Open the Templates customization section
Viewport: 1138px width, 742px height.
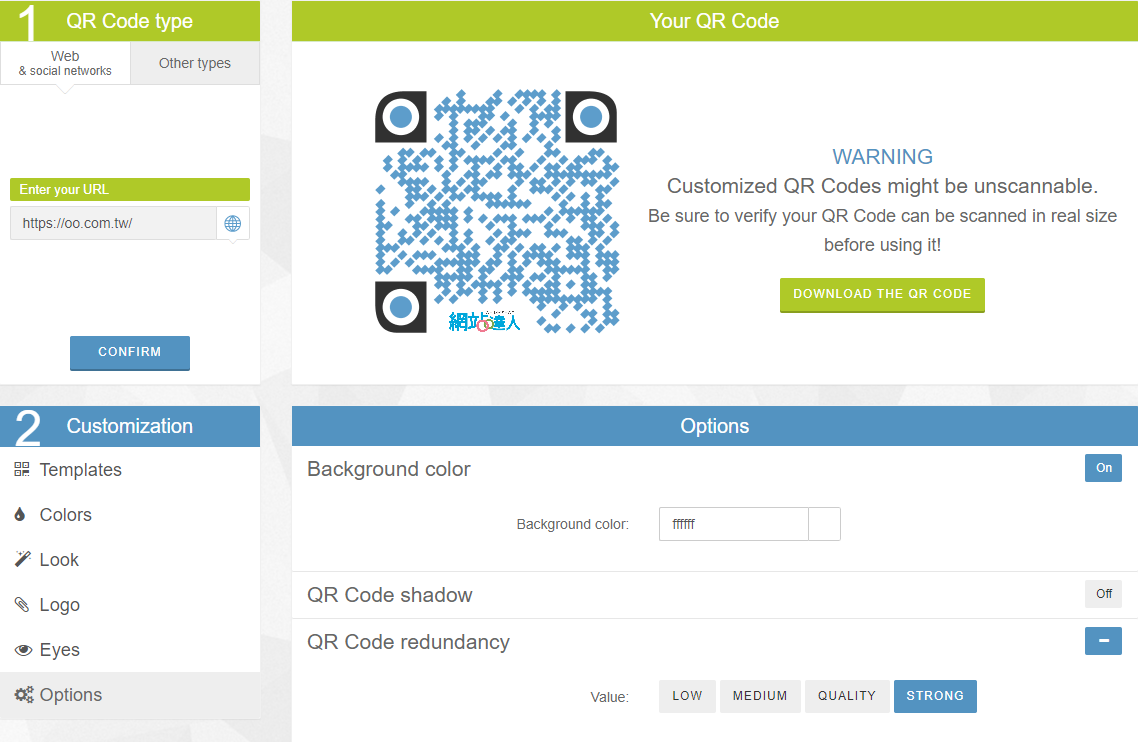pos(130,470)
